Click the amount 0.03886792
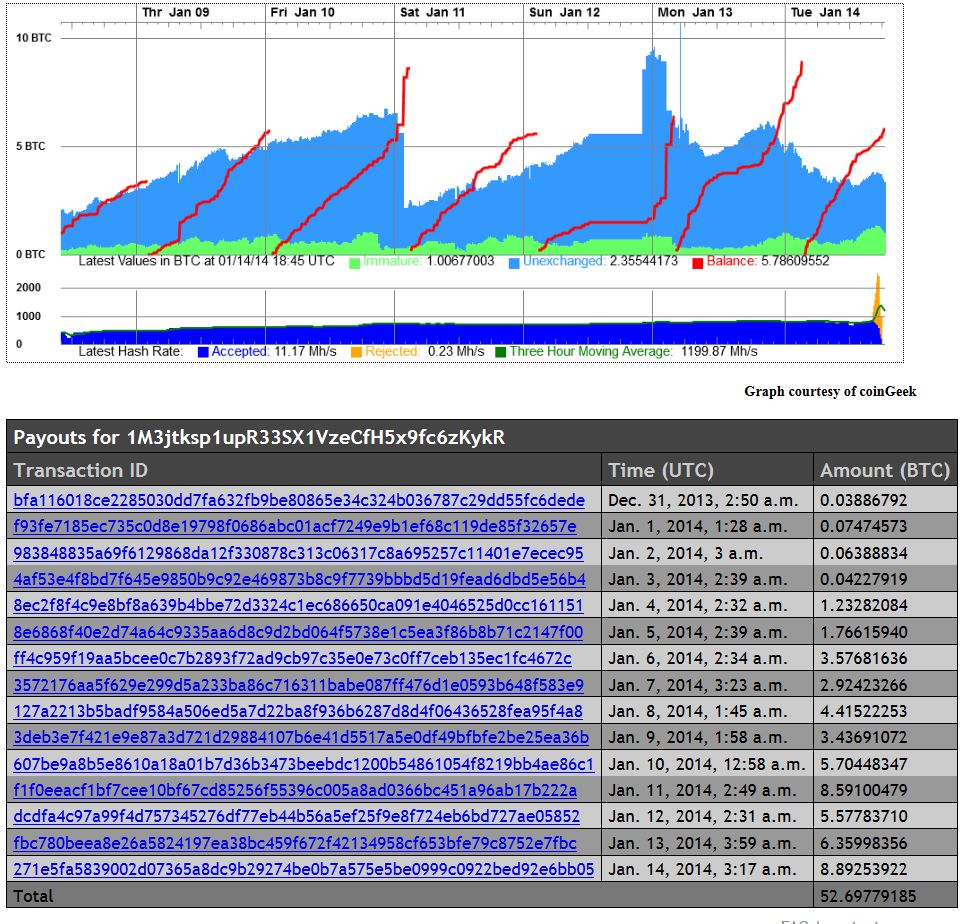This screenshot has height=924, width=972. (864, 500)
